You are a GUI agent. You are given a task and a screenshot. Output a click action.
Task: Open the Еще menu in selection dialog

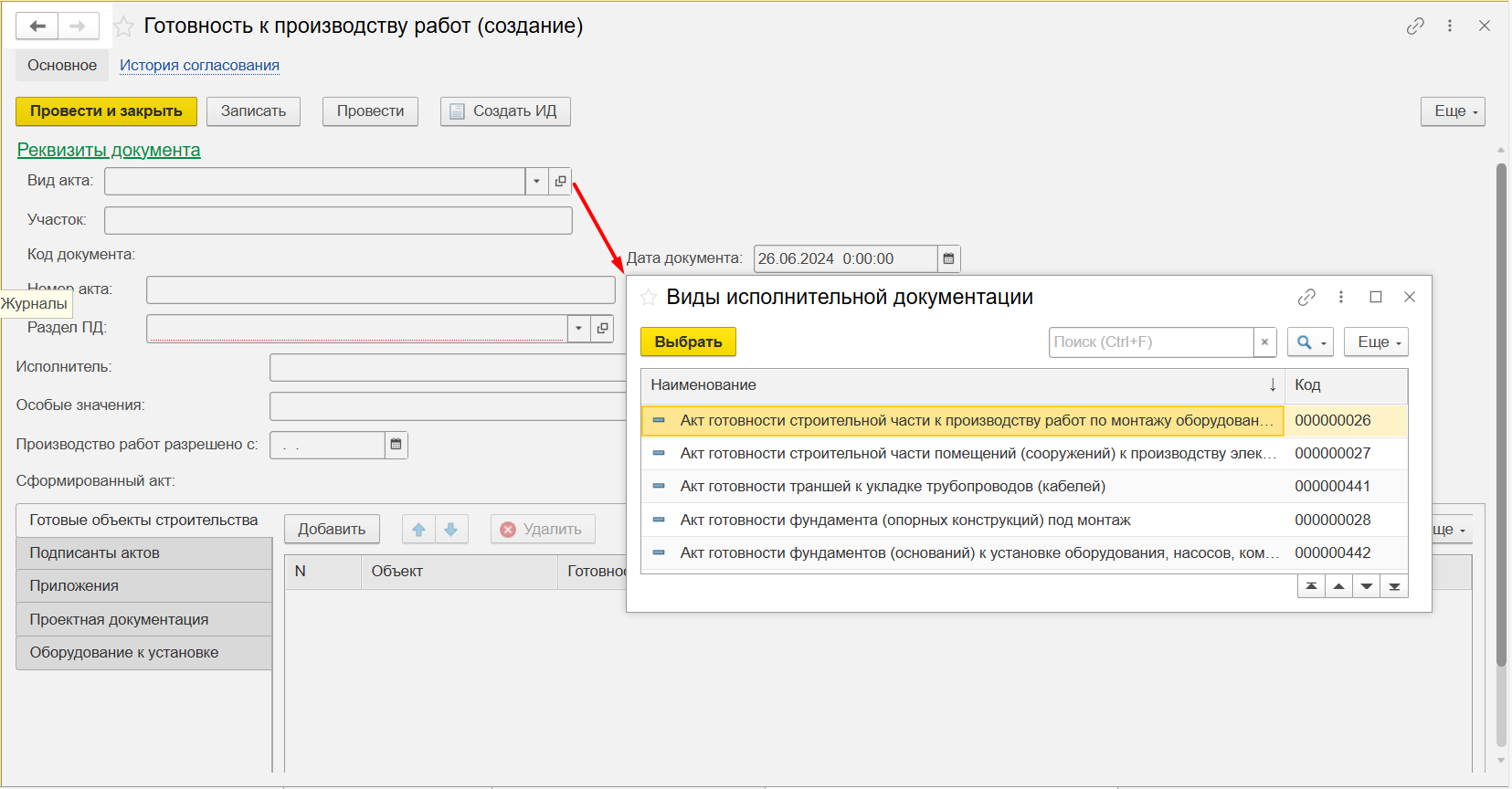(1376, 342)
